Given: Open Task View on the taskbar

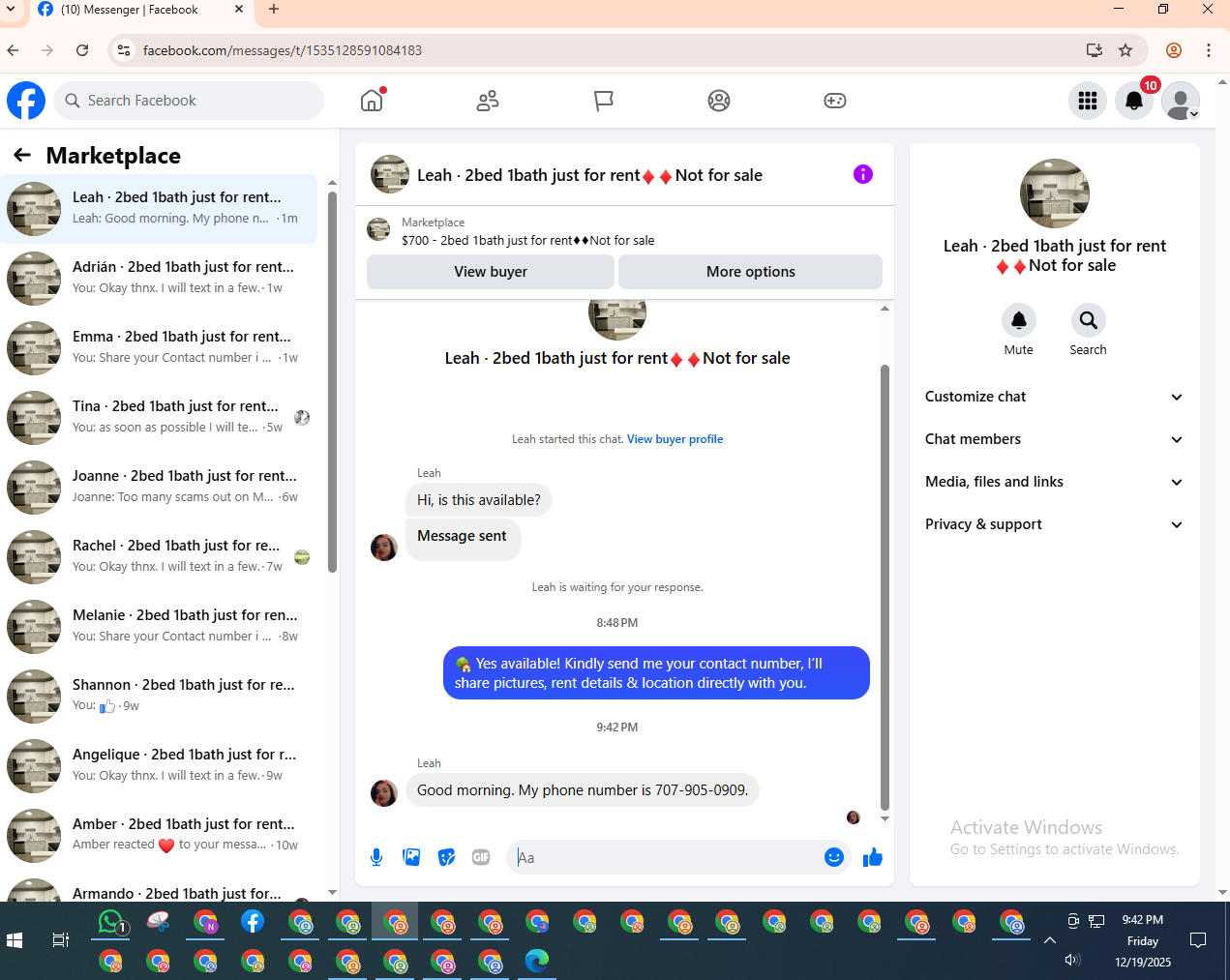Looking at the screenshot, I should point(60,940).
